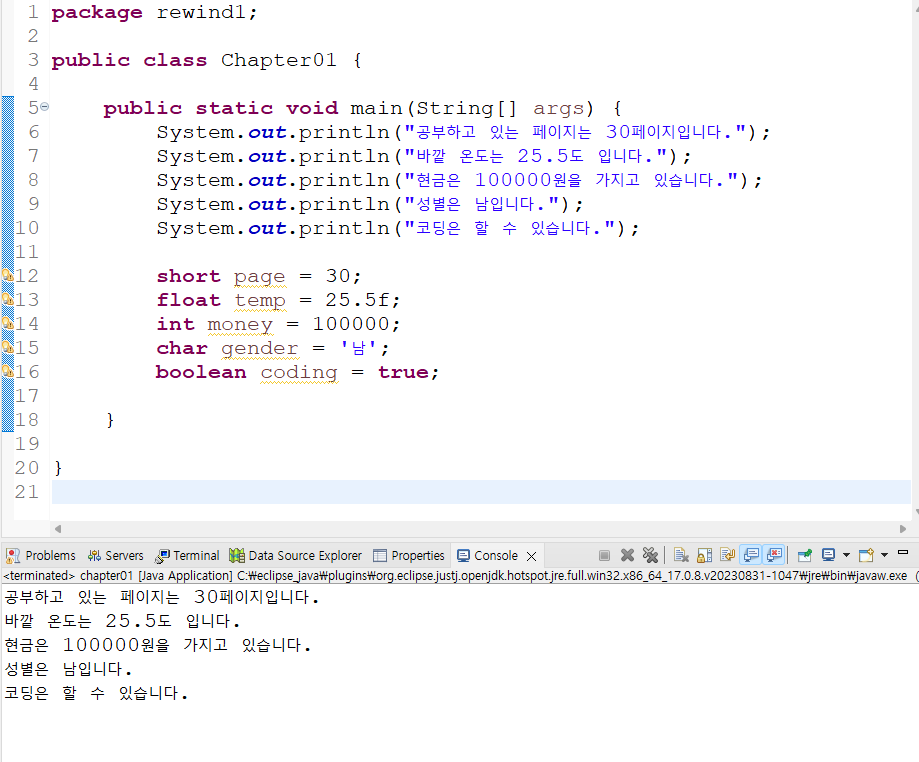Click the 'short' keyword on line 12
Screen dimensions: 919x762
pos(188,277)
